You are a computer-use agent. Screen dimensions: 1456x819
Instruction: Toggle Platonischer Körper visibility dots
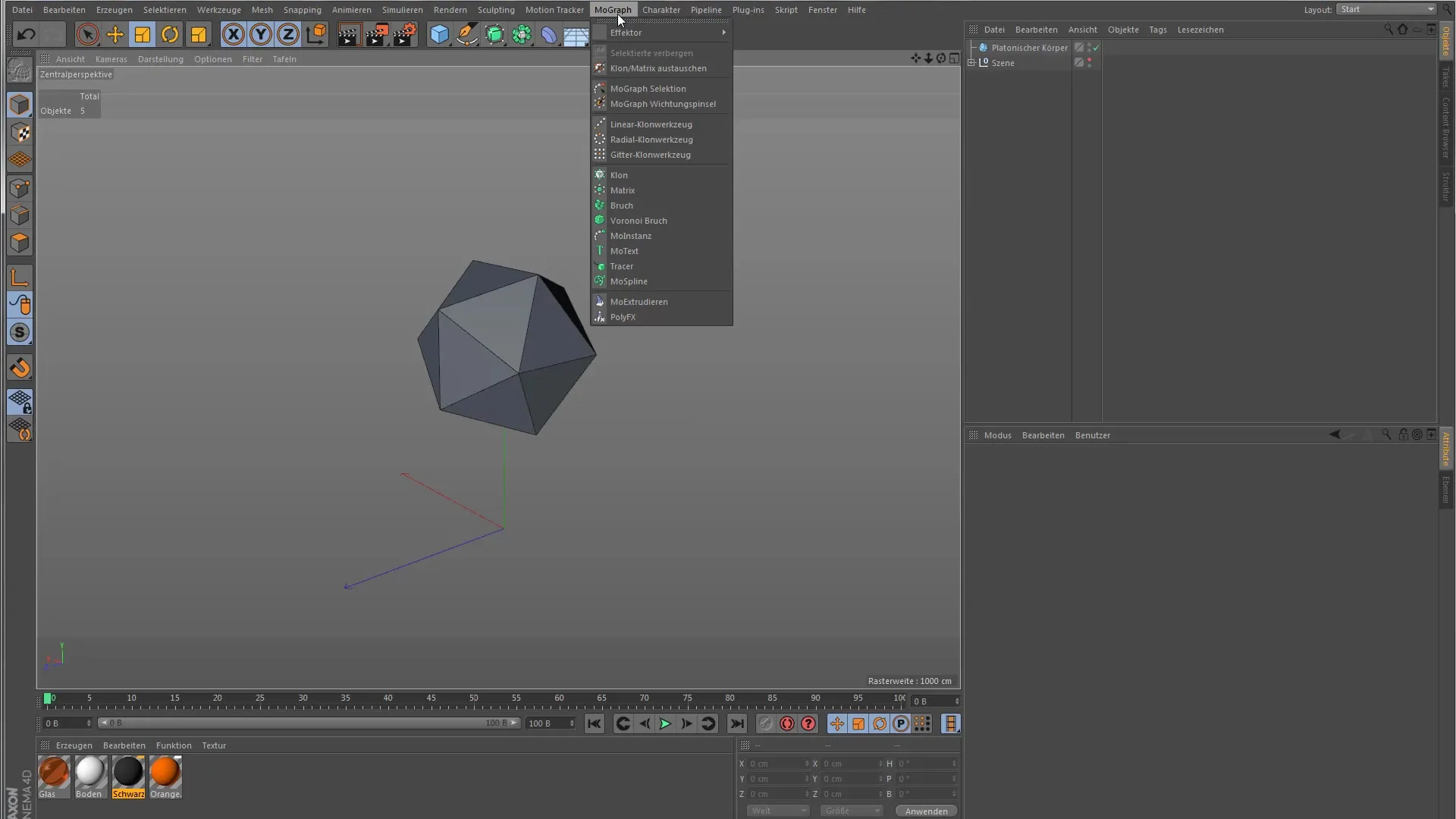1089,48
